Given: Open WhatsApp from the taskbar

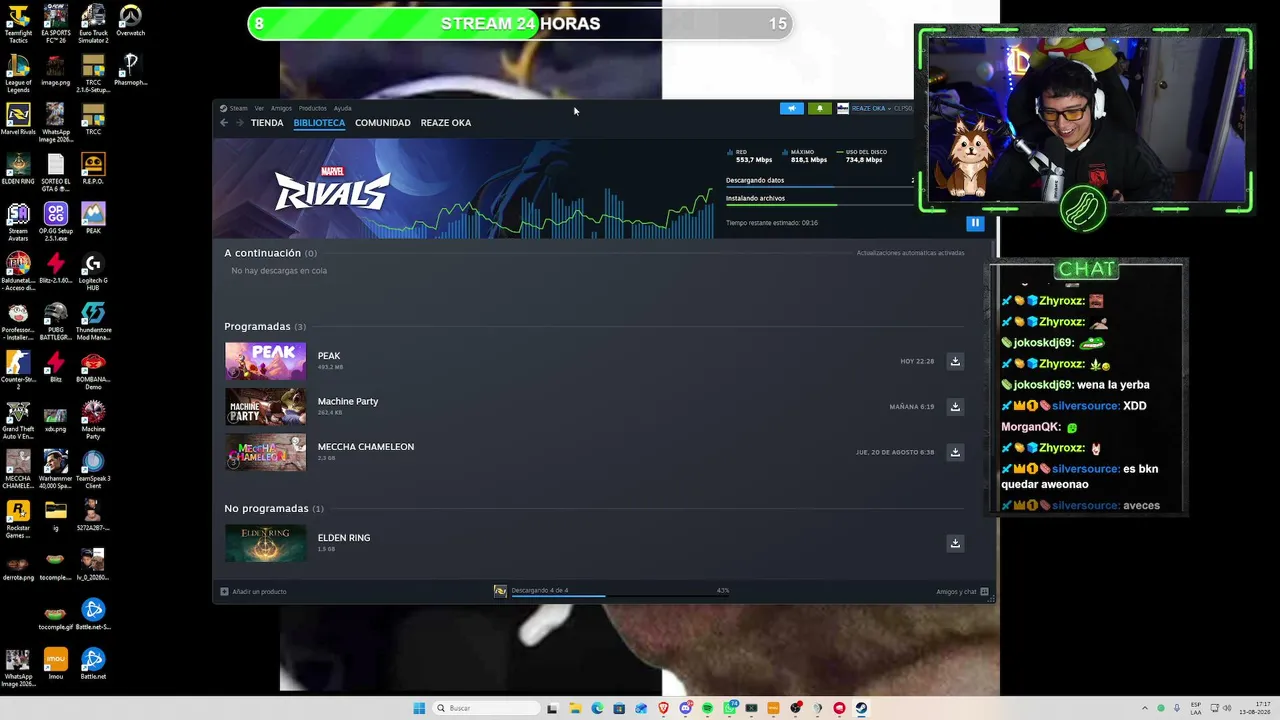Looking at the screenshot, I should [729, 708].
